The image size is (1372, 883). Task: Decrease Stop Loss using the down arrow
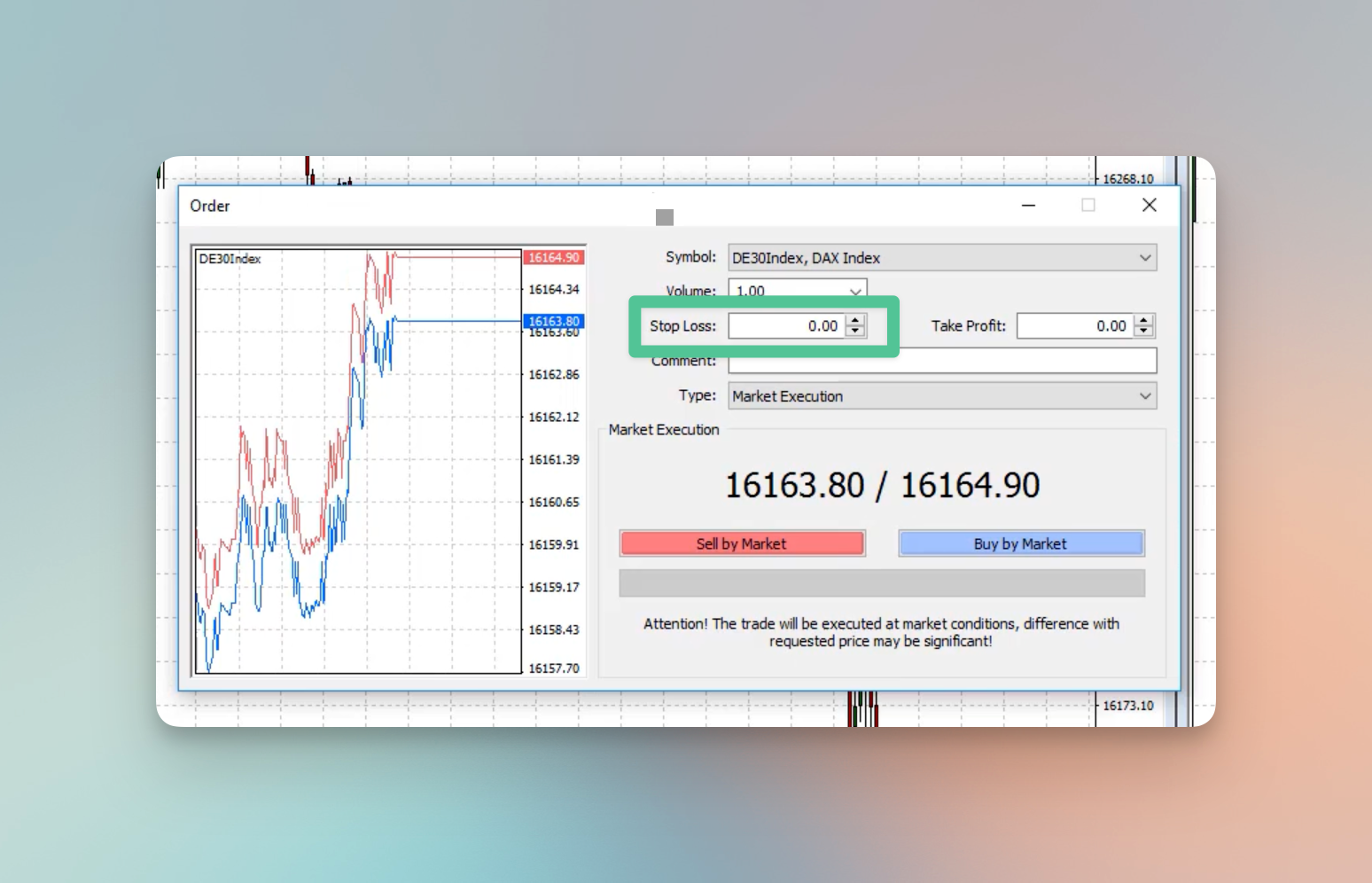click(855, 332)
